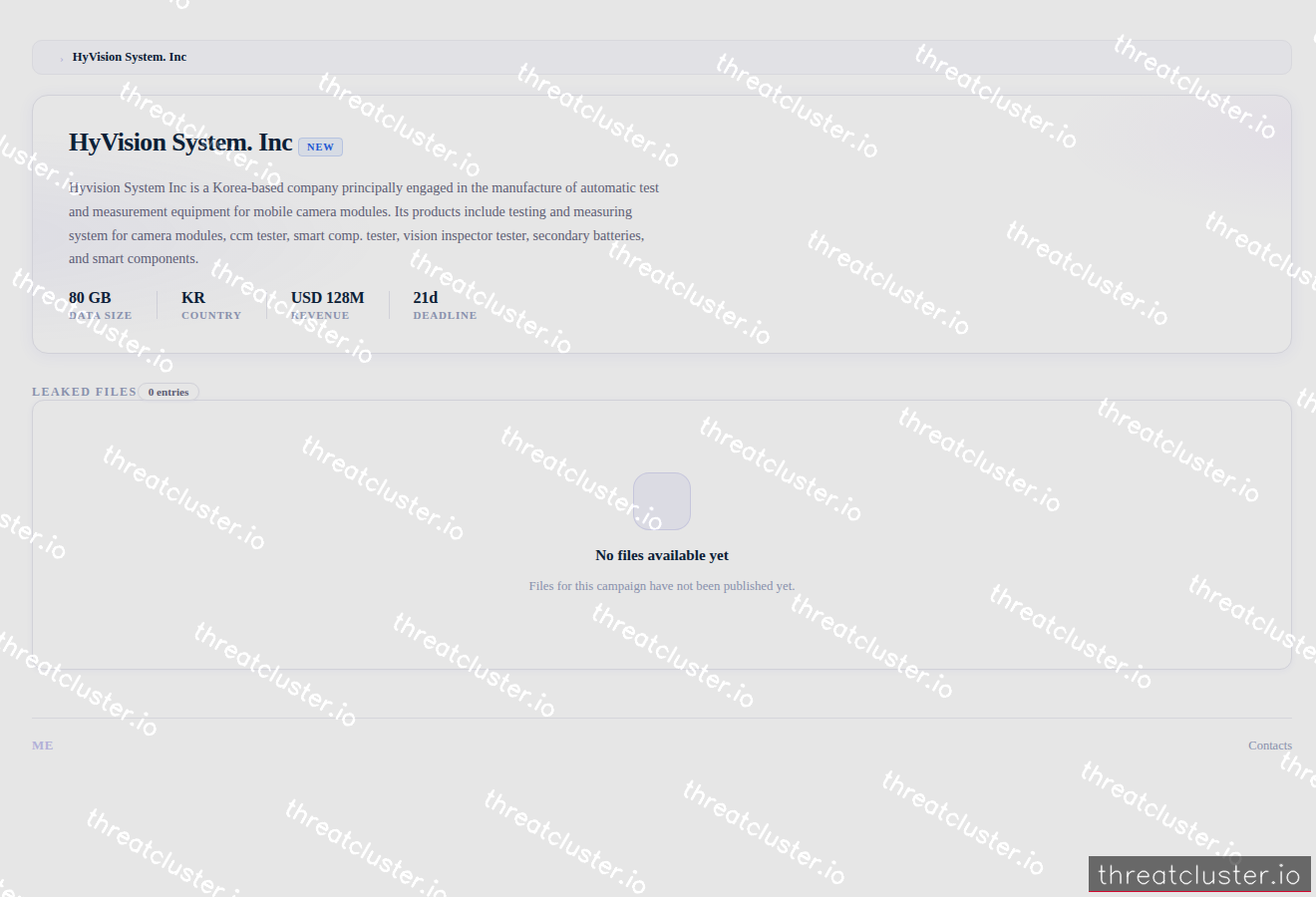This screenshot has width=1316, height=897.
Task: Click the USD 128M revenue value
Action: pyautogui.click(x=327, y=297)
